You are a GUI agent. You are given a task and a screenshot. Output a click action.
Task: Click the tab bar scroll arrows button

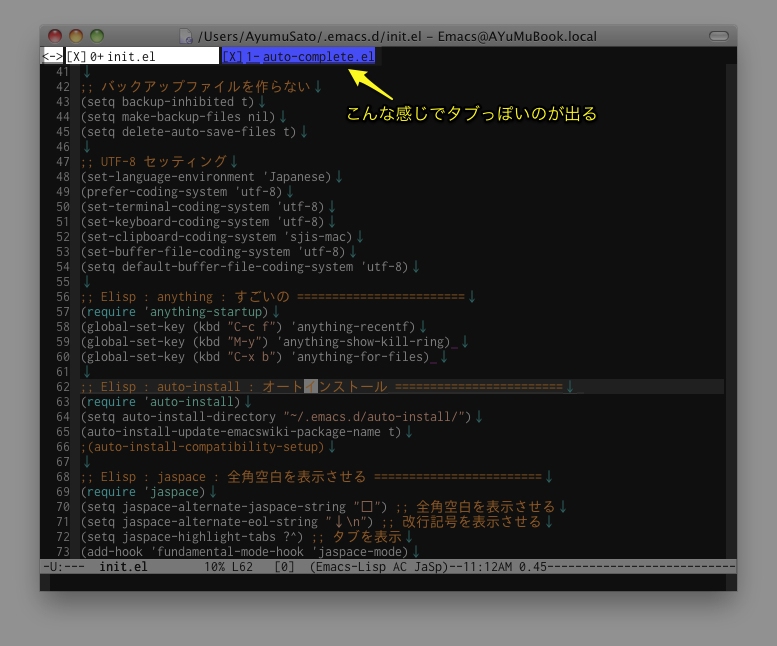pos(52,57)
